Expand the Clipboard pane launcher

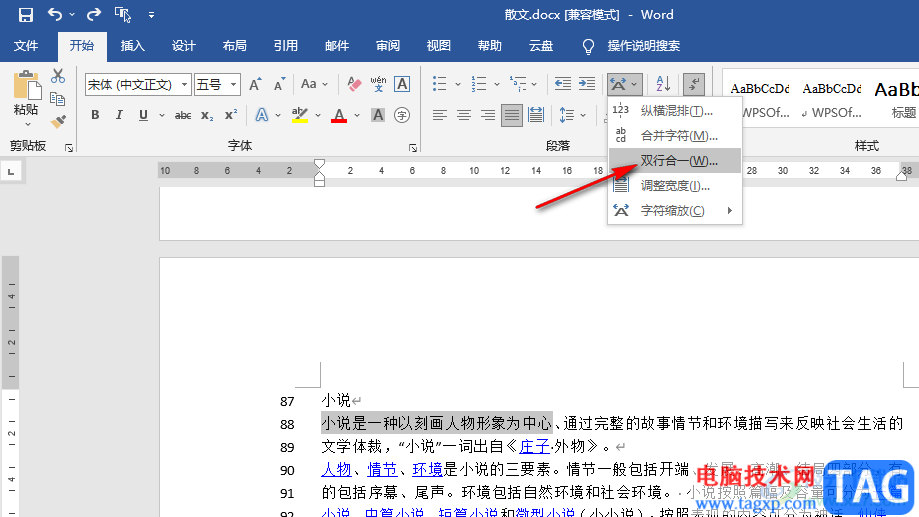pos(69,148)
